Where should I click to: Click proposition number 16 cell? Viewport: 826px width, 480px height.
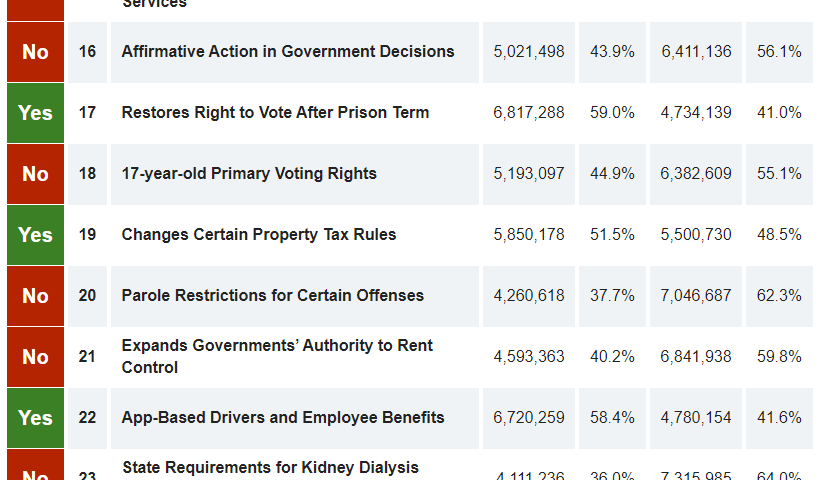coord(88,52)
